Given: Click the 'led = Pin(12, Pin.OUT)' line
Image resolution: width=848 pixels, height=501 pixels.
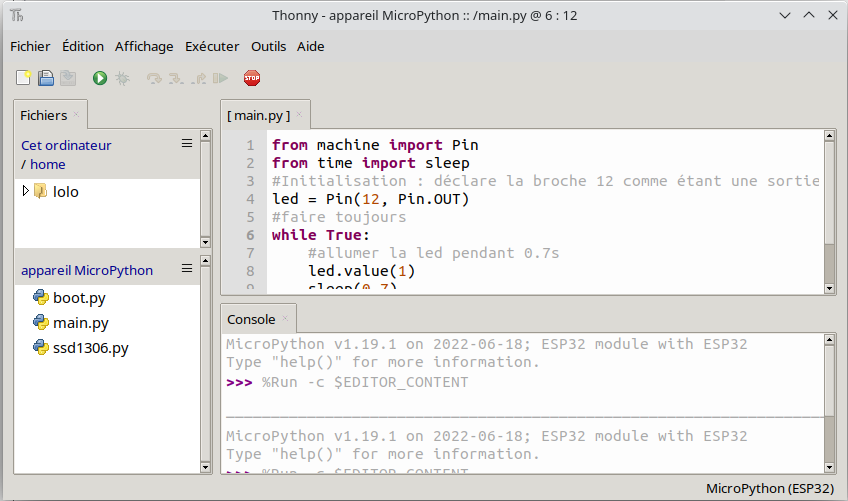Looking at the screenshot, I should [x=370, y=199].
